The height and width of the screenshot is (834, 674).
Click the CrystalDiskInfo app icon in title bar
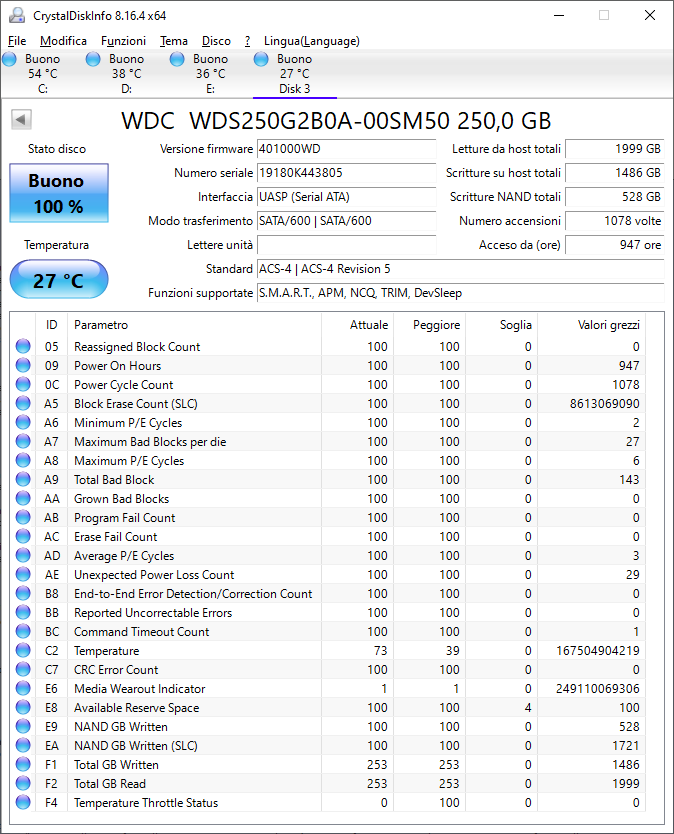pos(17,15)
